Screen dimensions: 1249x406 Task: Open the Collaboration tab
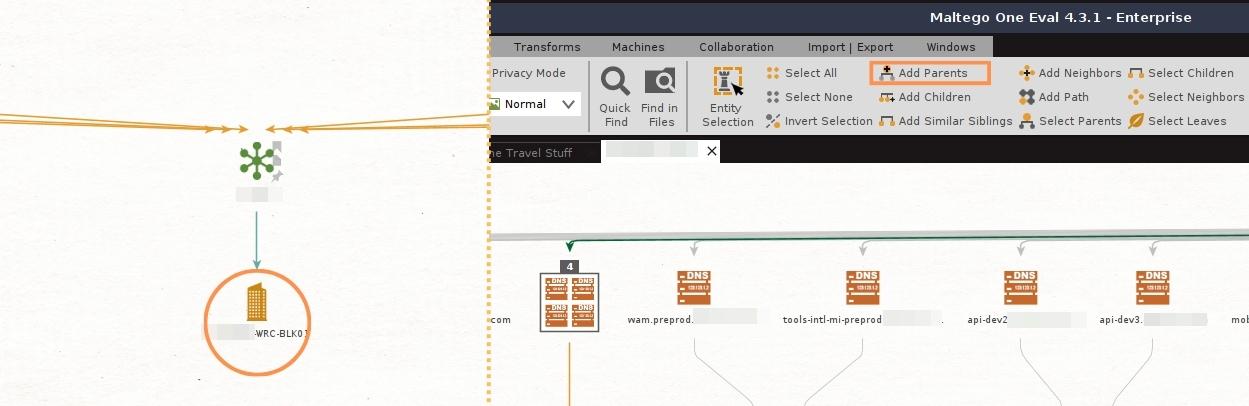coord(736,47)
